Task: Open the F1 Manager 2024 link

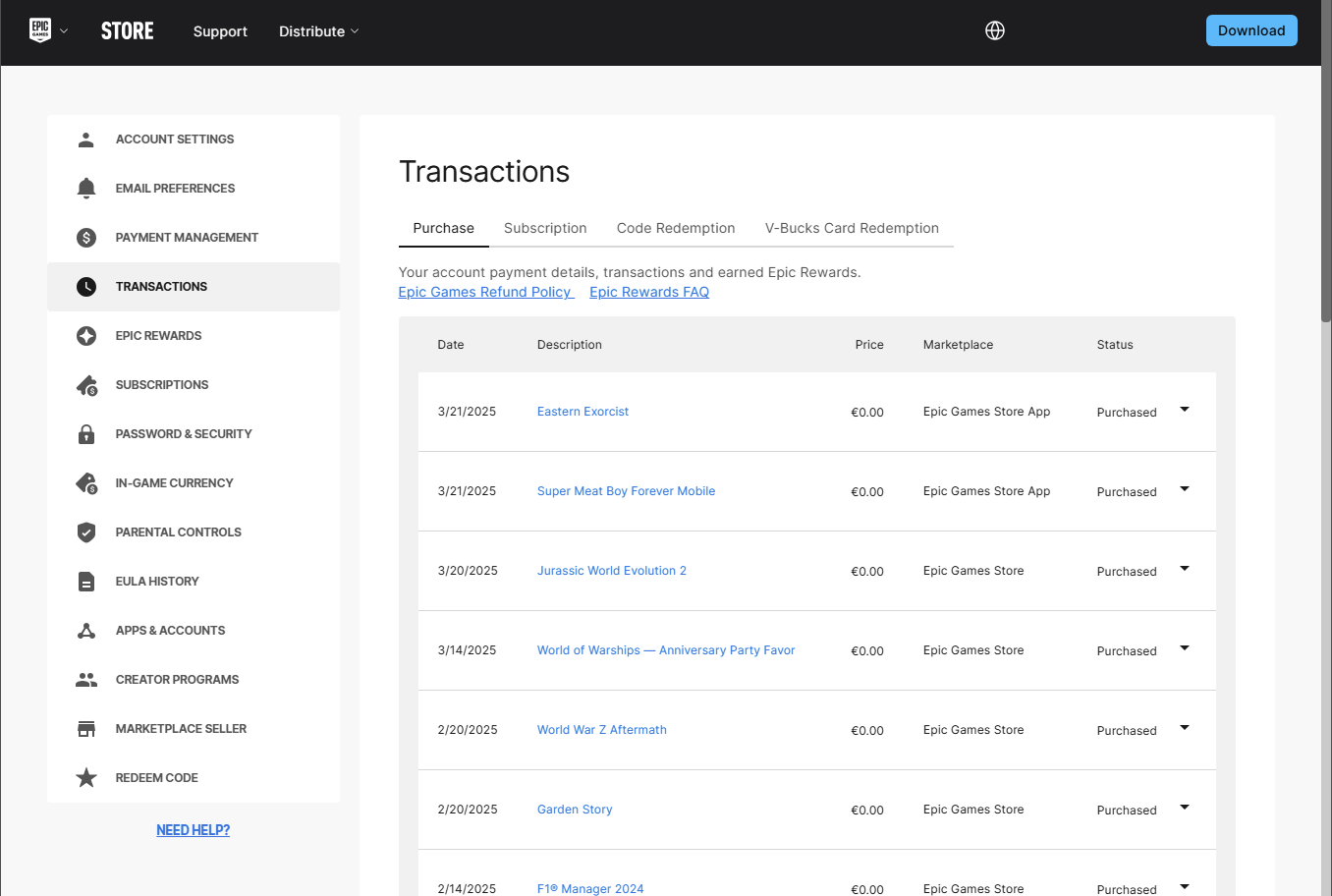Action: (x=590, y=888)
